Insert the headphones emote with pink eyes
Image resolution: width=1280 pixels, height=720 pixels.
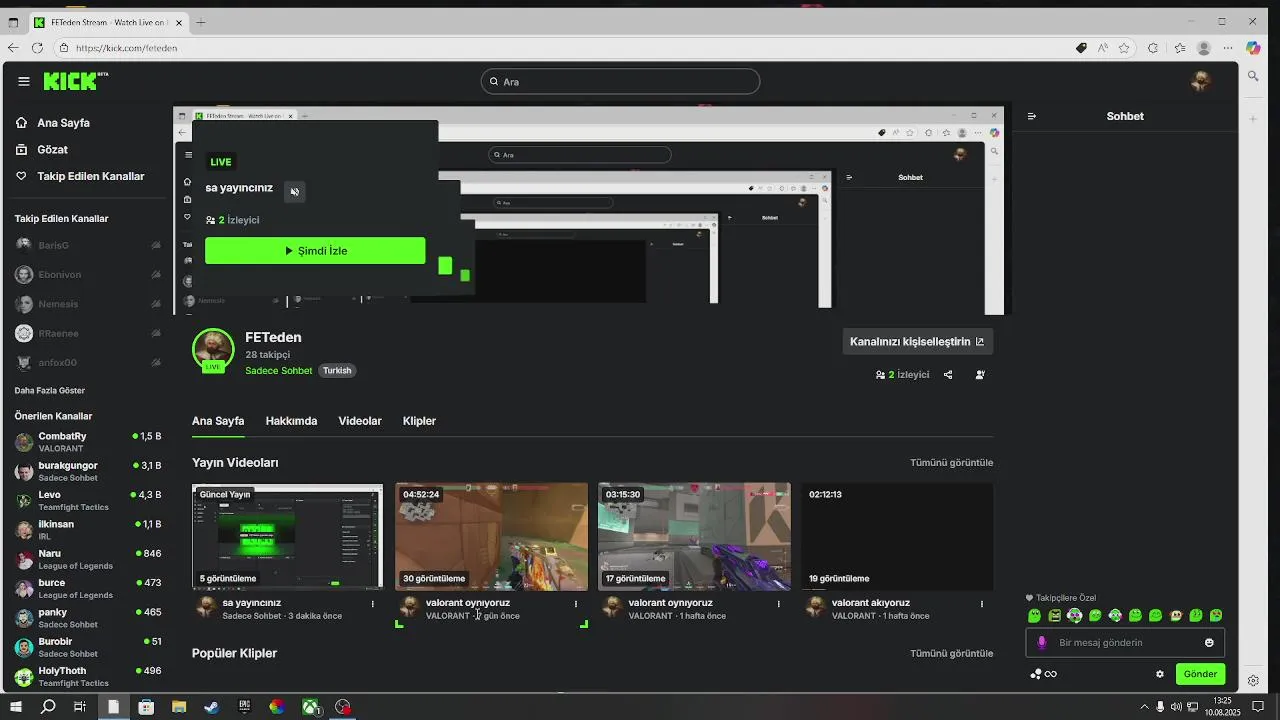[1075, 616]
